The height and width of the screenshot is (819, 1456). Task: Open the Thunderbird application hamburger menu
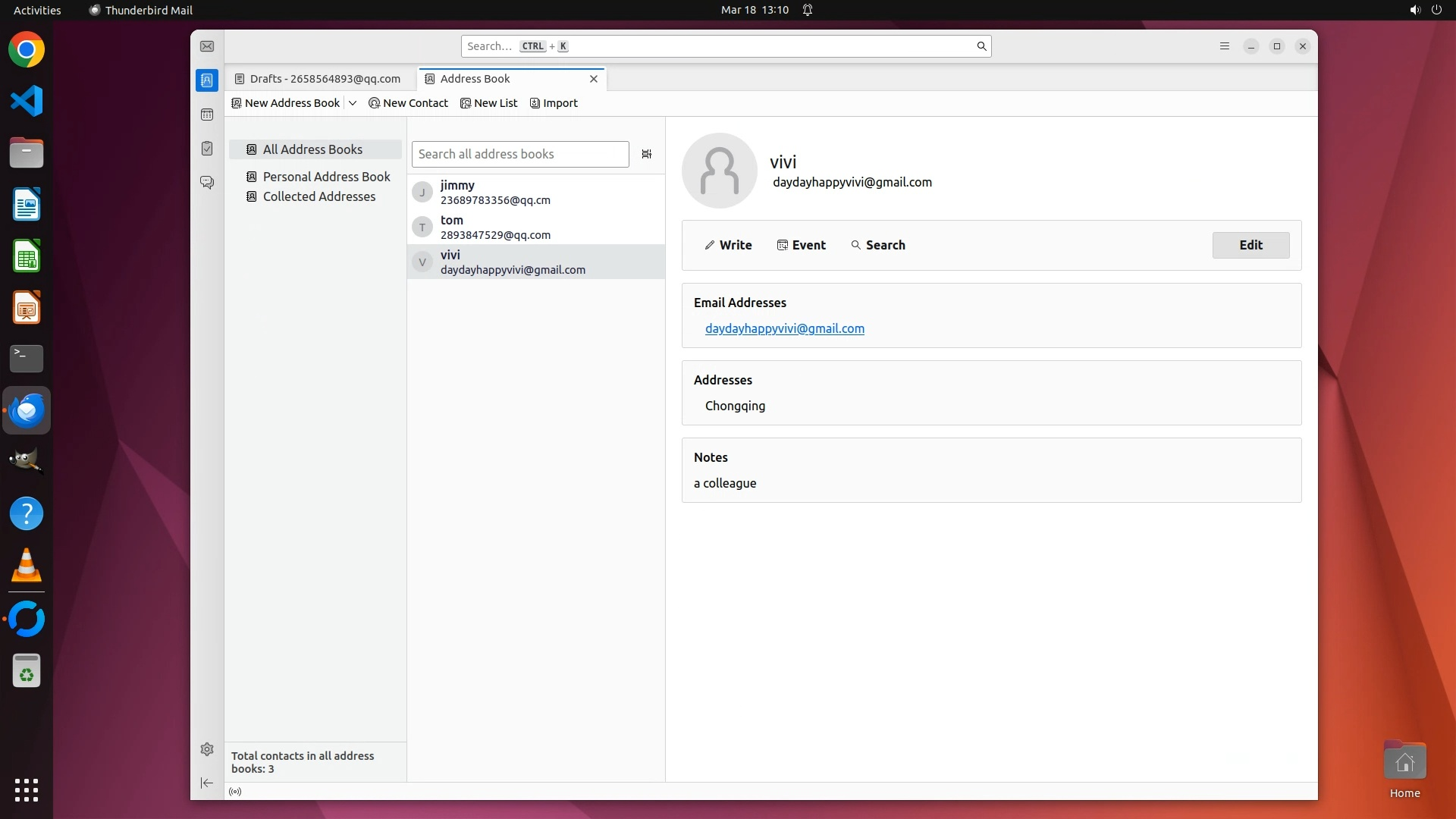[1224, 46]
